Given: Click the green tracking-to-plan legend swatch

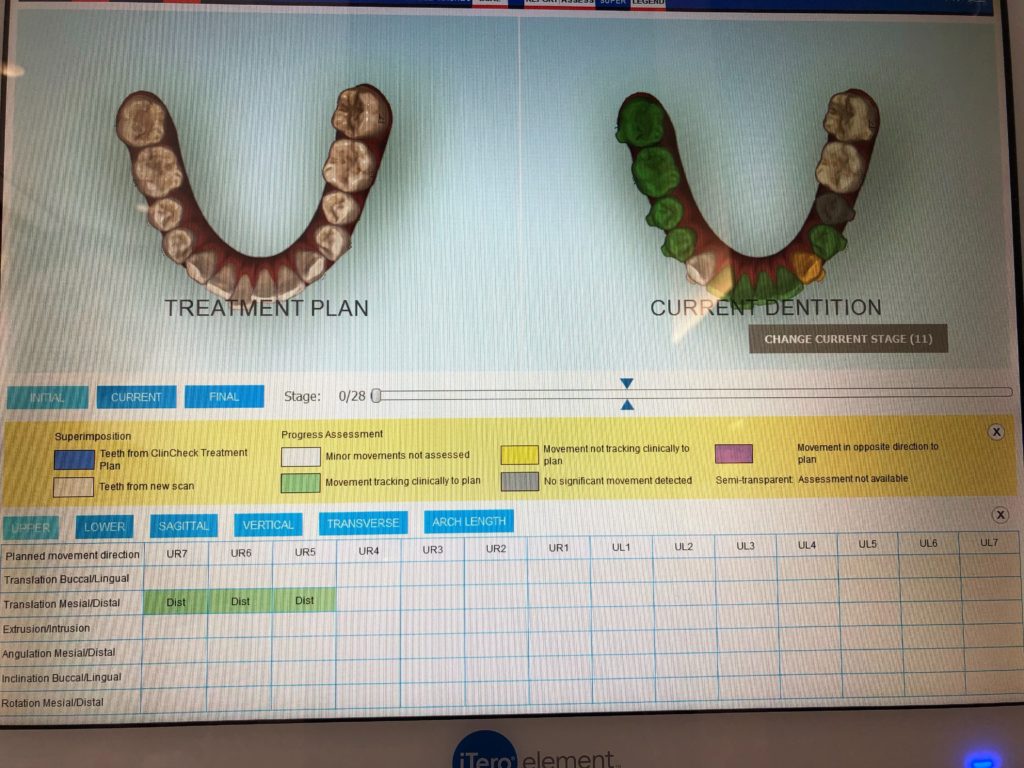Looking at the screenshot, I should tap(300, 483).
